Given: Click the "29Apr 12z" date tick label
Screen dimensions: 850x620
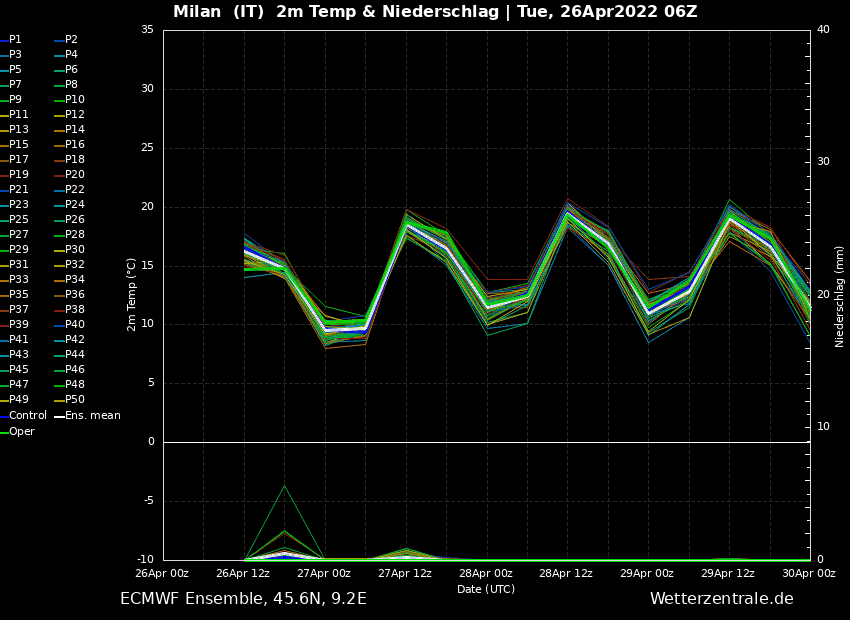Looking at the screenshot, I should [x=728, y=573].
